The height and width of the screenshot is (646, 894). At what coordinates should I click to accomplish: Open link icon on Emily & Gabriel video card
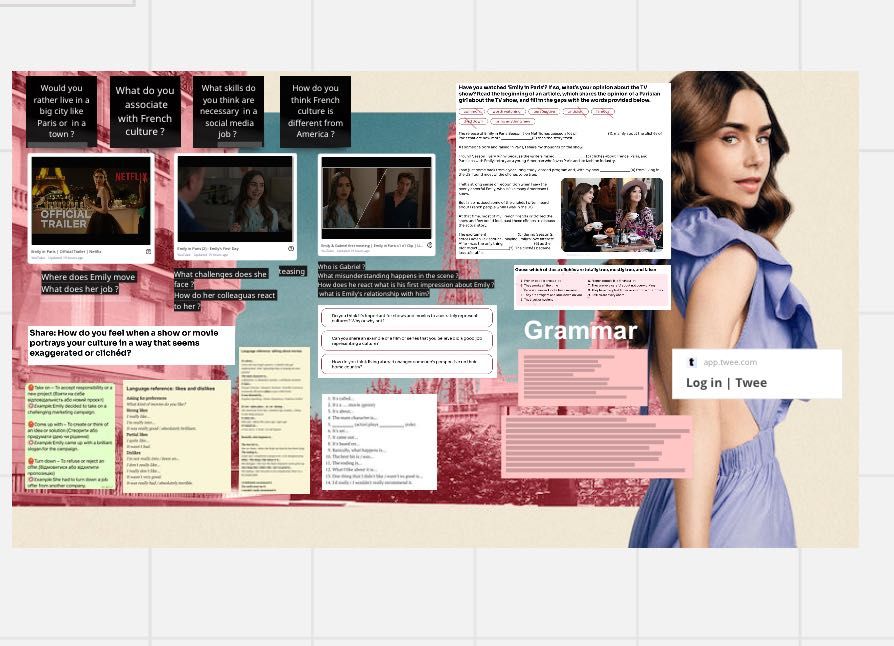(x=429, y=245)
